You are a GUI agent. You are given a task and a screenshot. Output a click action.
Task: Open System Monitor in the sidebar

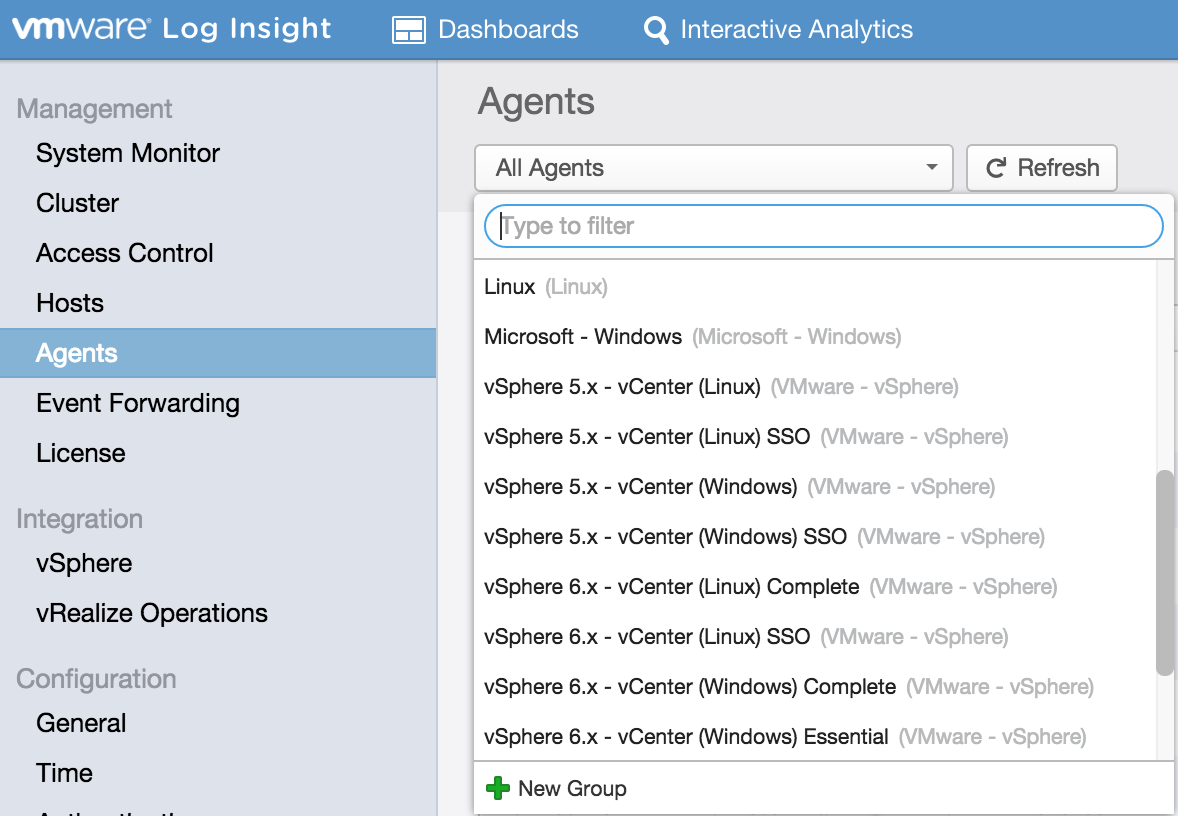pos(128,153)
